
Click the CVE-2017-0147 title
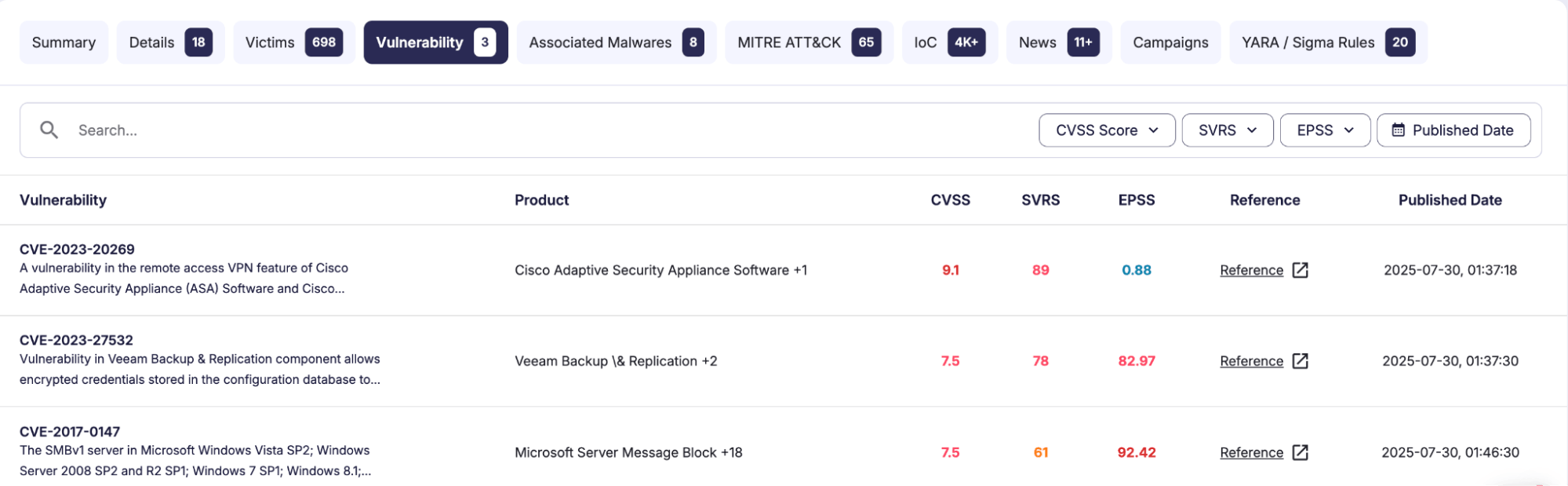[70, 431]
